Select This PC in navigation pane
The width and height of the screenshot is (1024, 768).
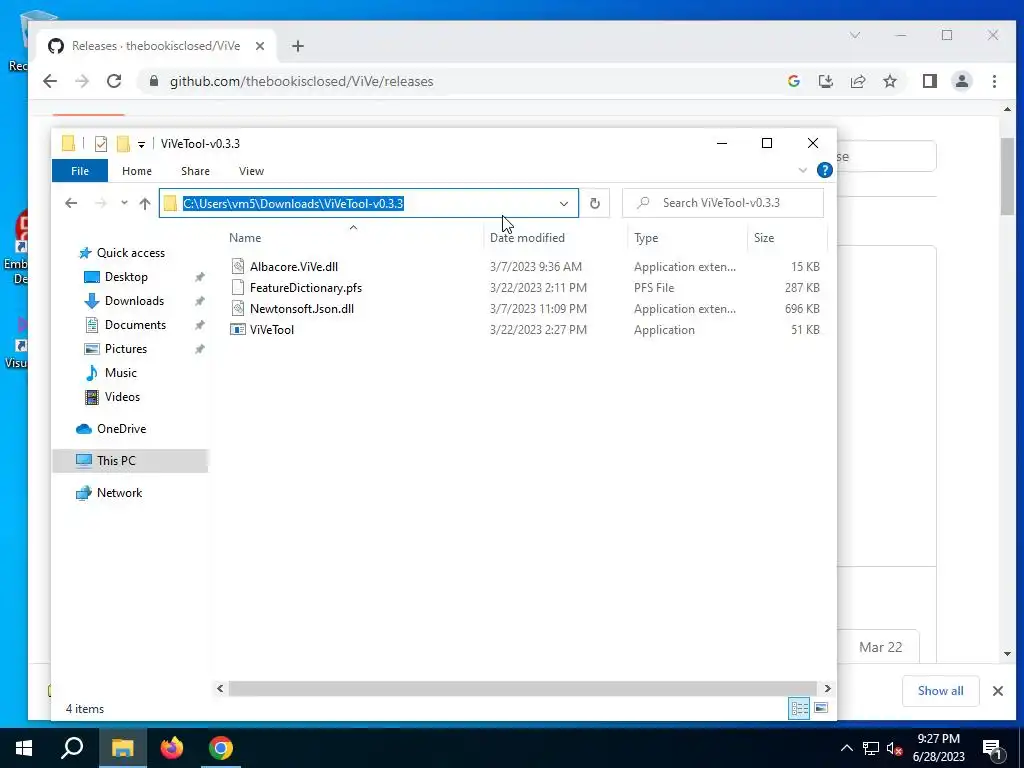point(129,460)
